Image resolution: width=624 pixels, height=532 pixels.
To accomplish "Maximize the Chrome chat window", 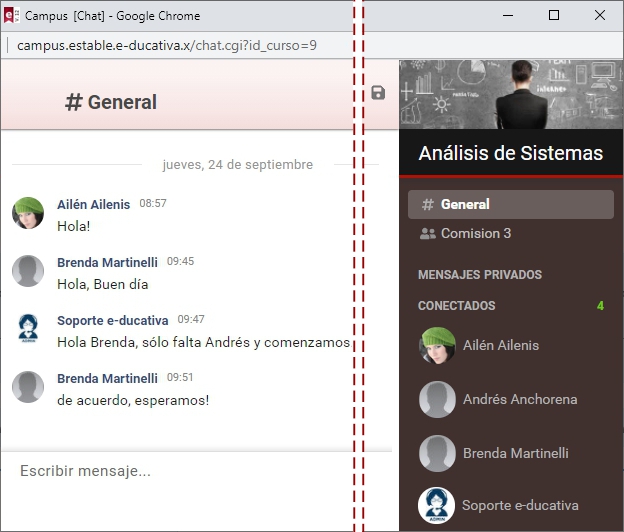I will 554,16.
